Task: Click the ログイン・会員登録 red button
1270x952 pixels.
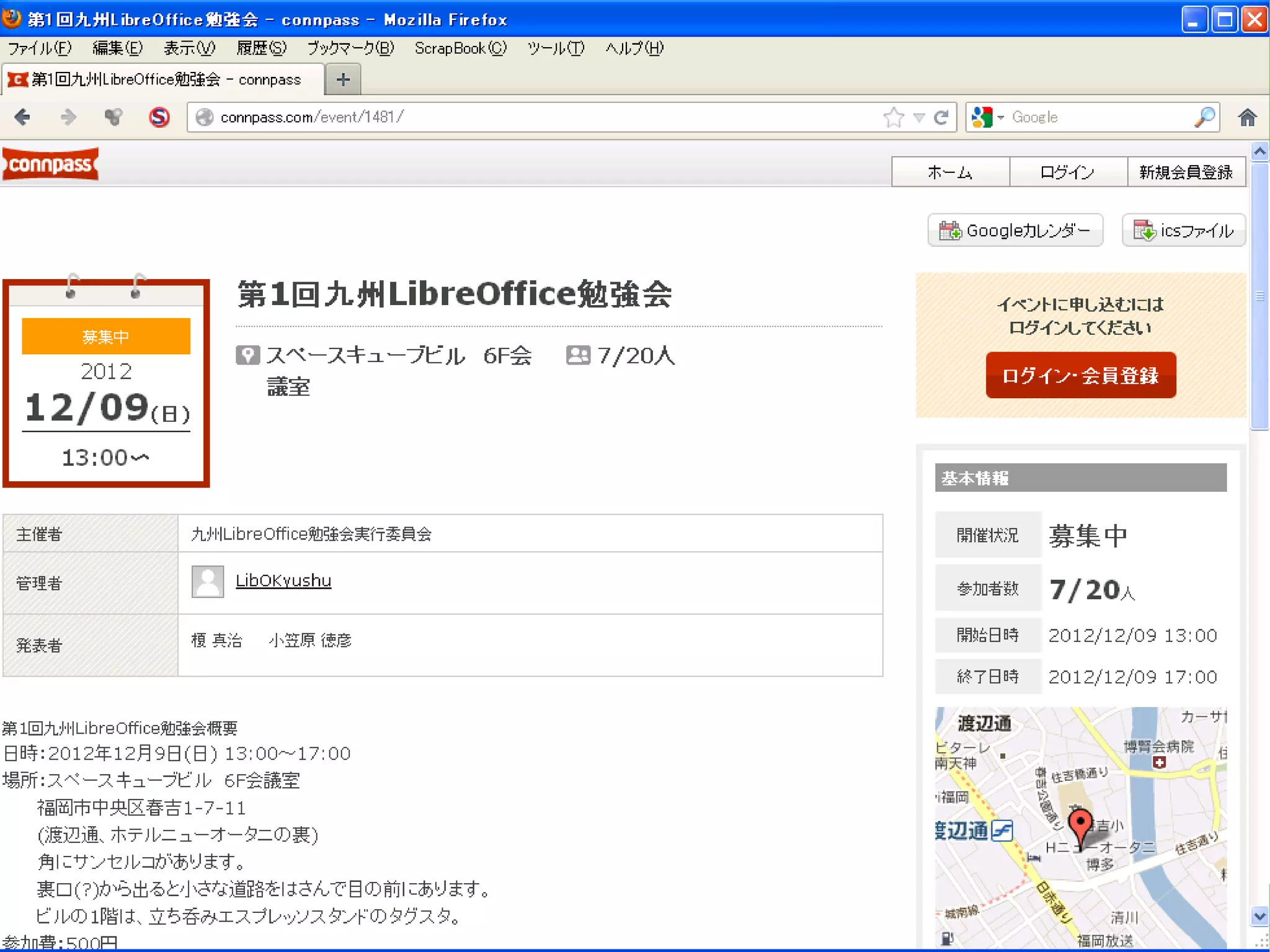Action: click(x=1080, y=375)
